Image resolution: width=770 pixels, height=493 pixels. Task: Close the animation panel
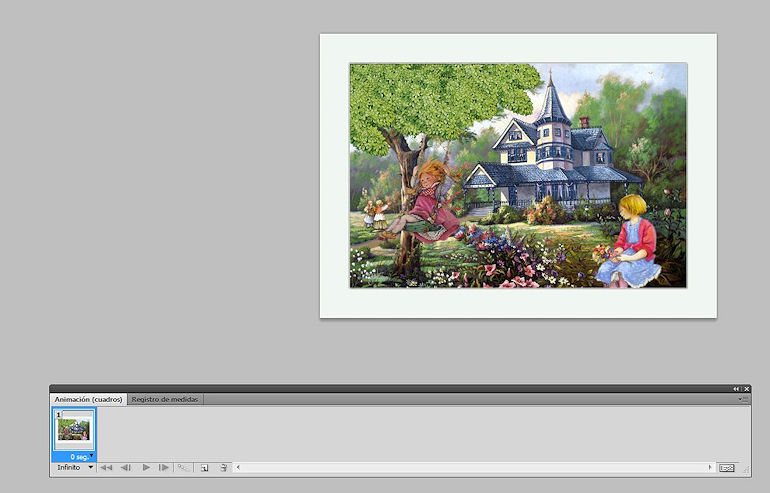point(746,389)
